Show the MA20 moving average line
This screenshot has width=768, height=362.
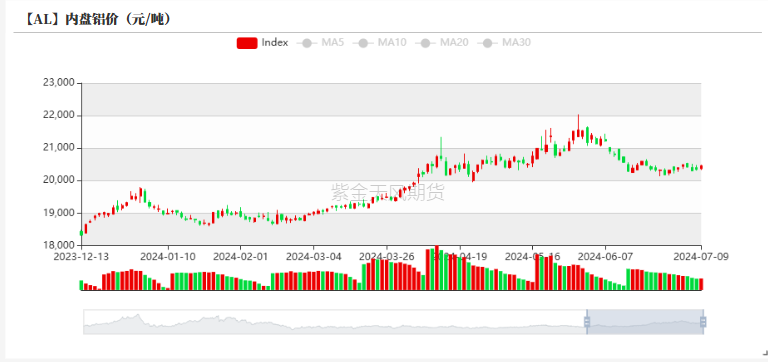click(x=441, y=43)
